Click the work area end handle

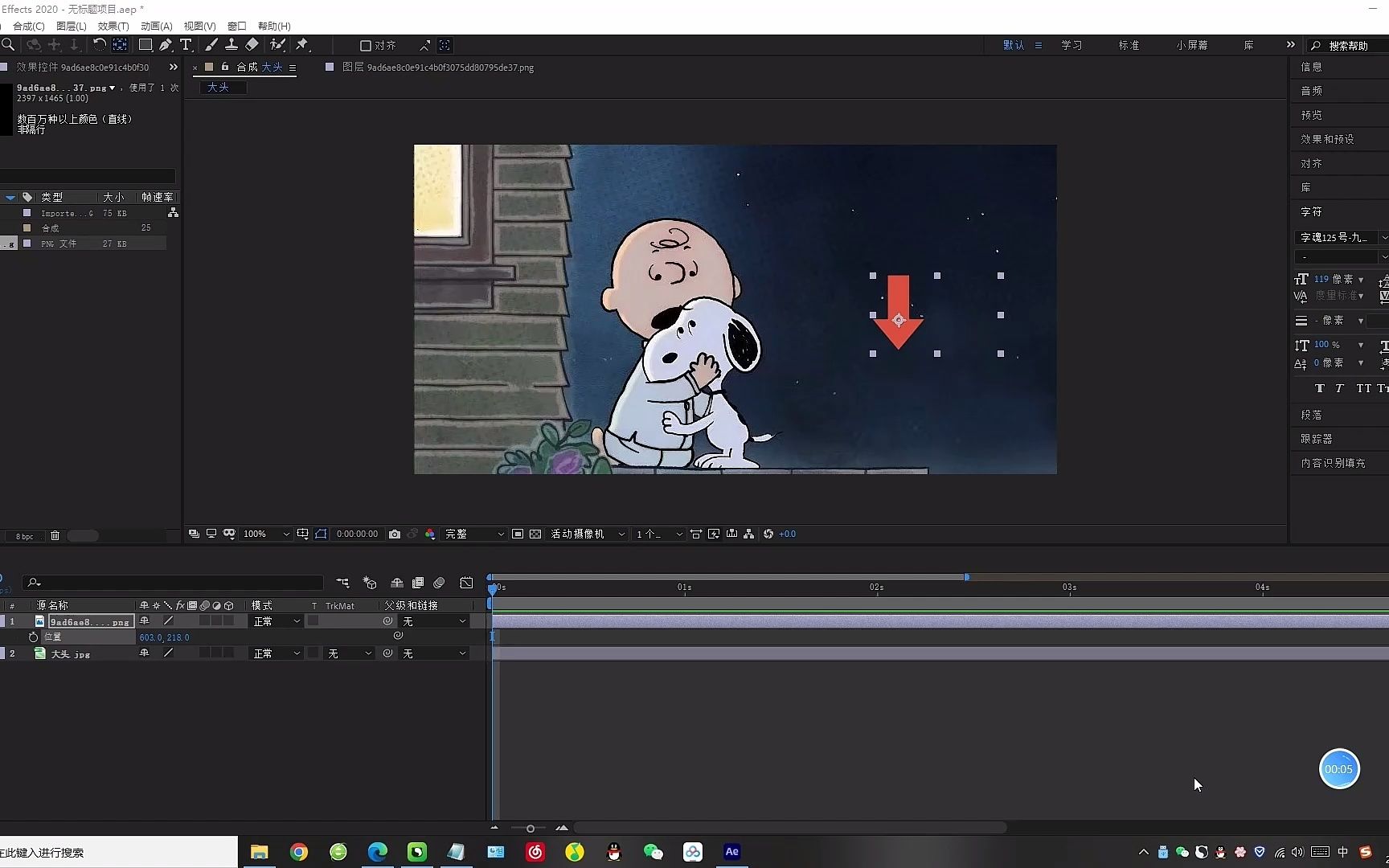point(966,577)
